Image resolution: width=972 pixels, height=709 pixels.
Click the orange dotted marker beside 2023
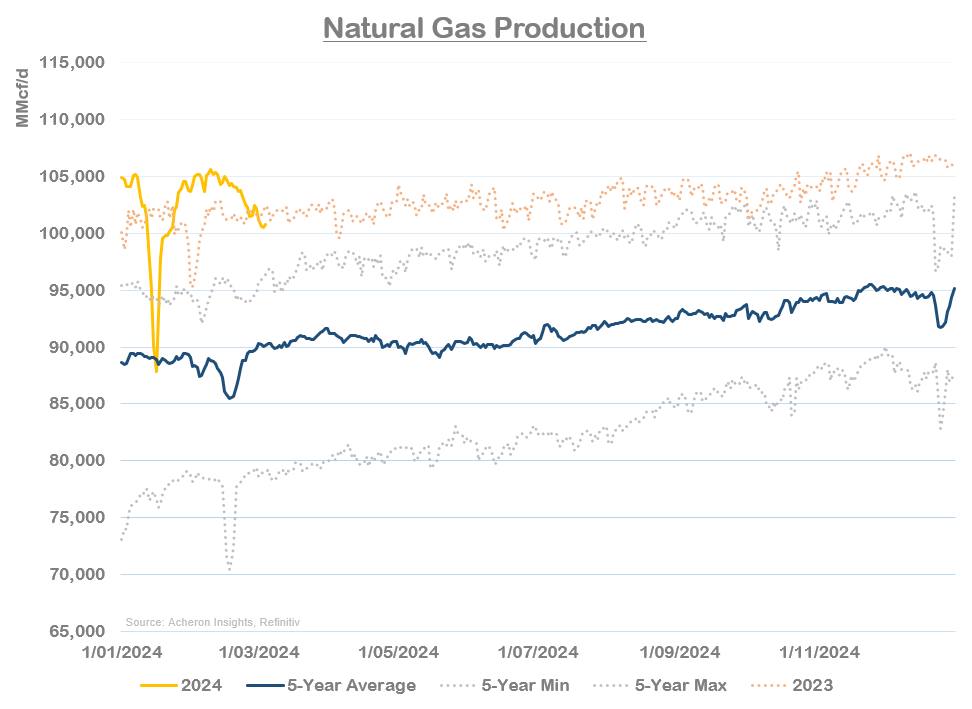tap(767, 686)
